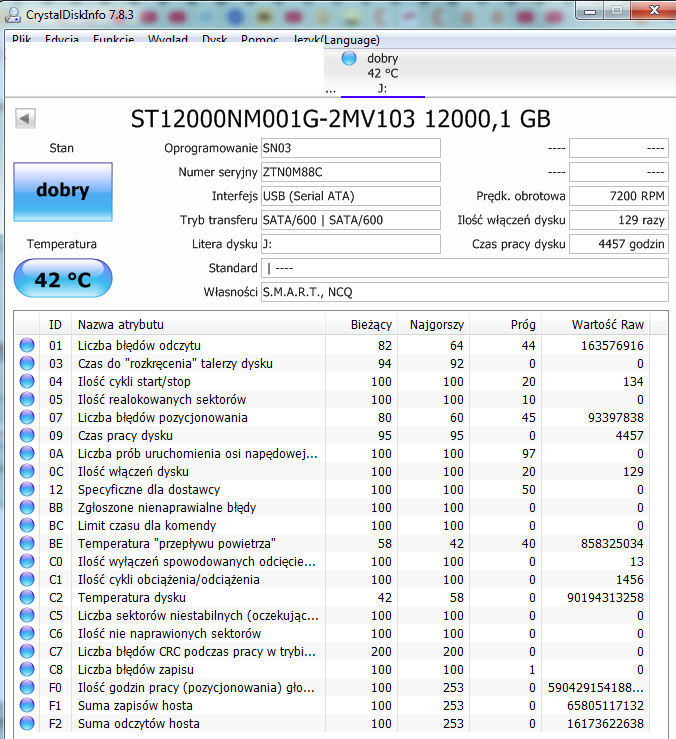Click the ID column header

coord(55,325)
